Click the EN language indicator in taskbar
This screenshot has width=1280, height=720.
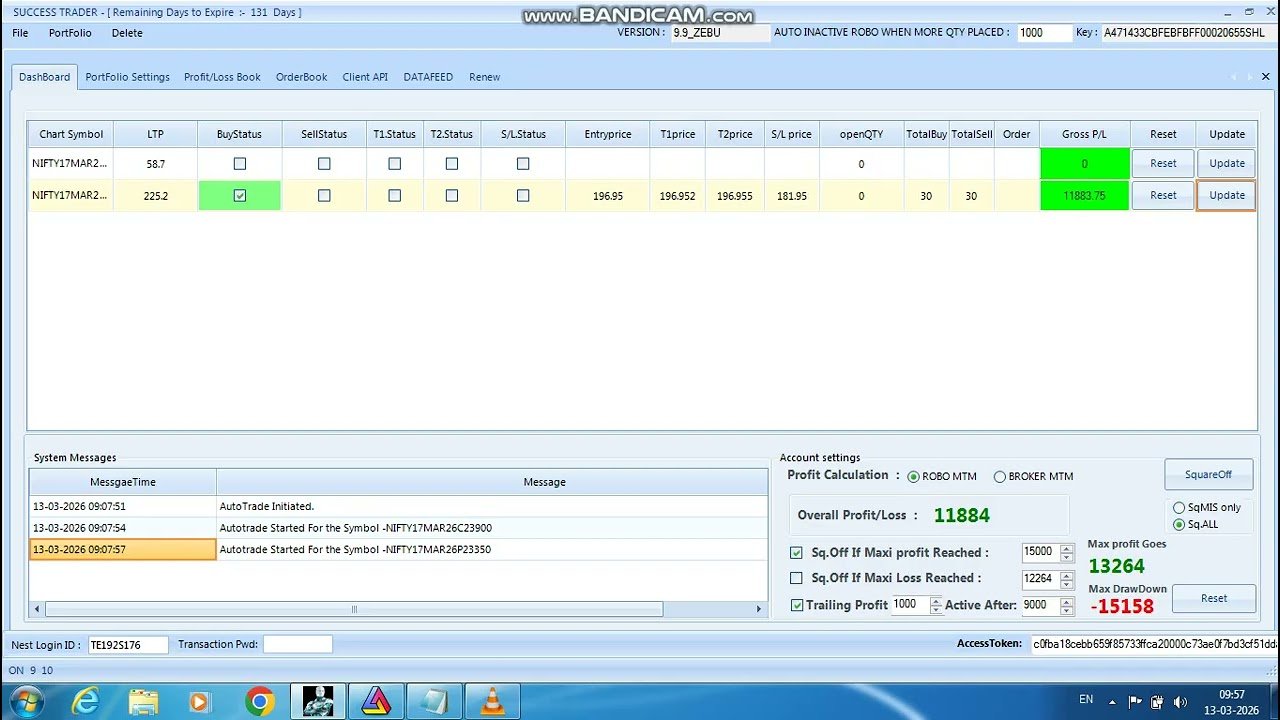pos(1086,699)
